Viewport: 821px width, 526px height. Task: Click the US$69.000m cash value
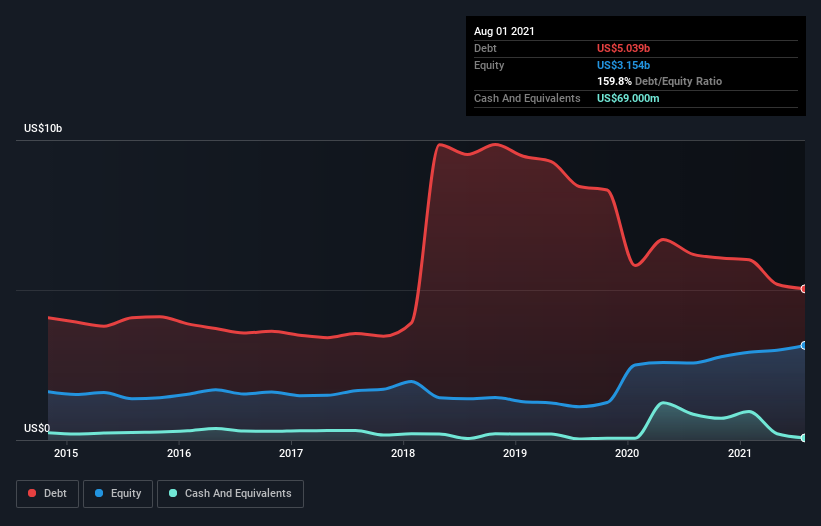(x=628, y=98)
